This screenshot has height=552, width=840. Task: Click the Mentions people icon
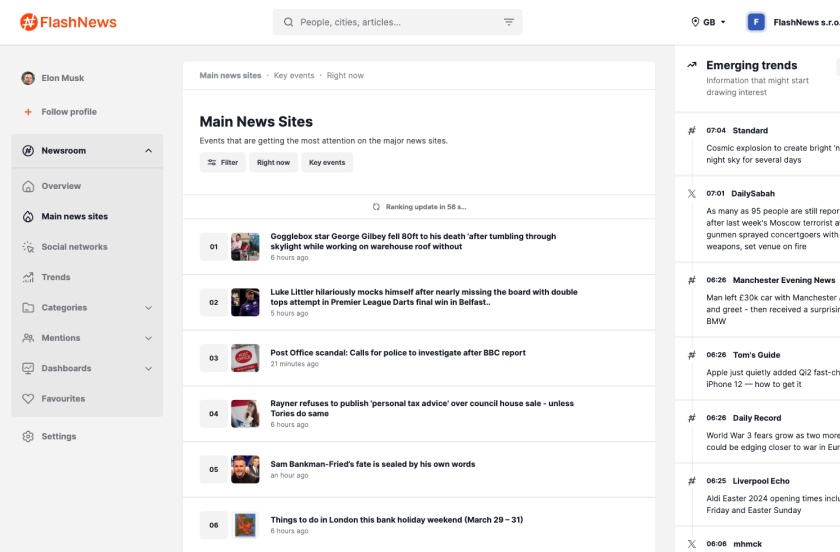pyautogui.click(x=28, y=338)
